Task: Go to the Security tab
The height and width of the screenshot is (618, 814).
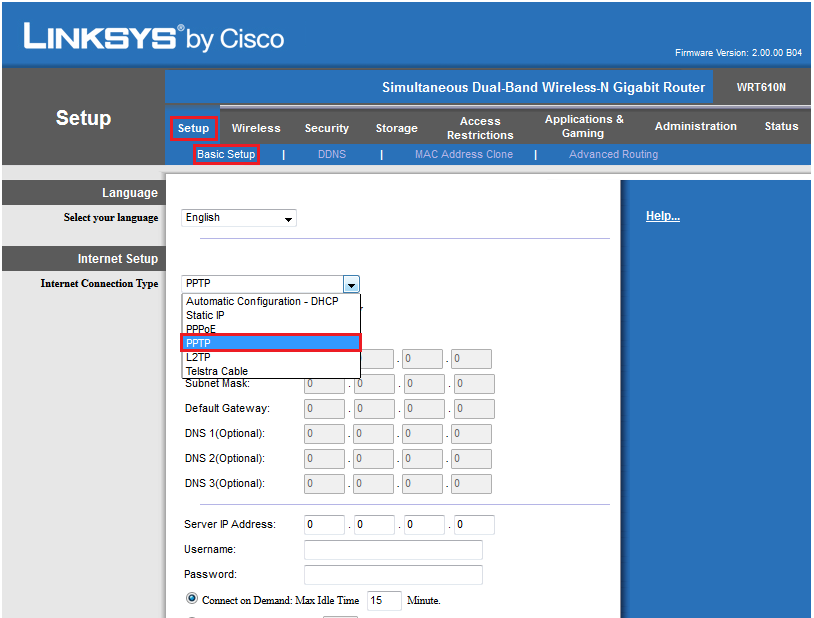Action: point(327,128)
